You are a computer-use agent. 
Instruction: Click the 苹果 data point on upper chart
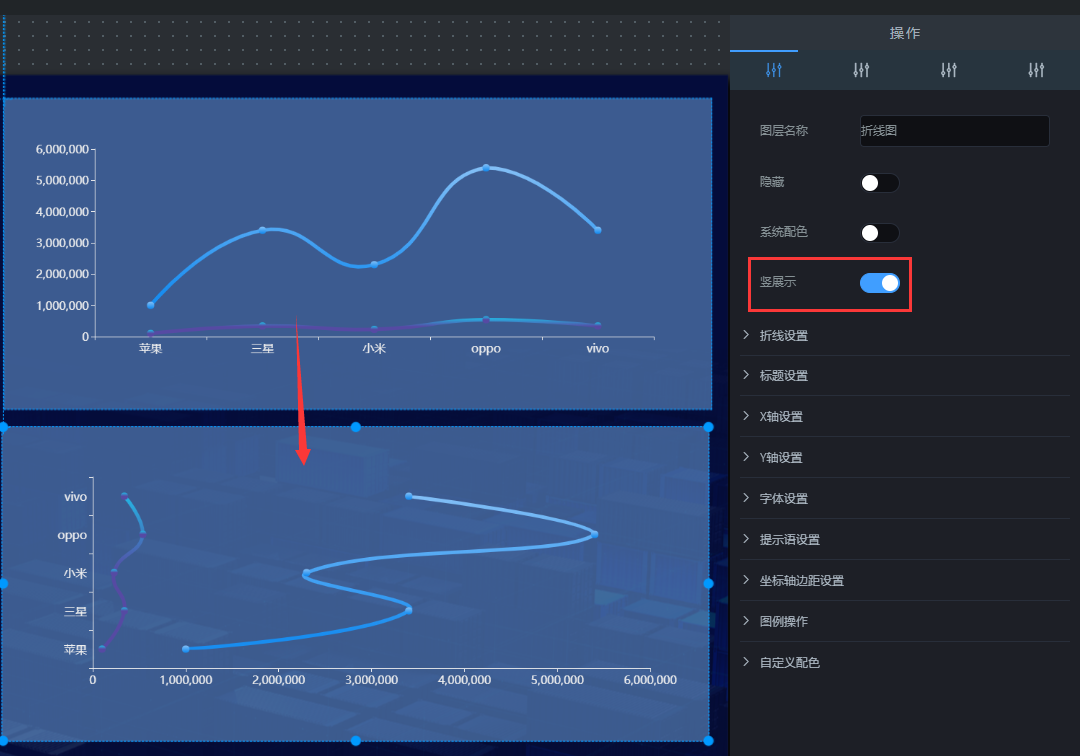click(x=151, y=305)
